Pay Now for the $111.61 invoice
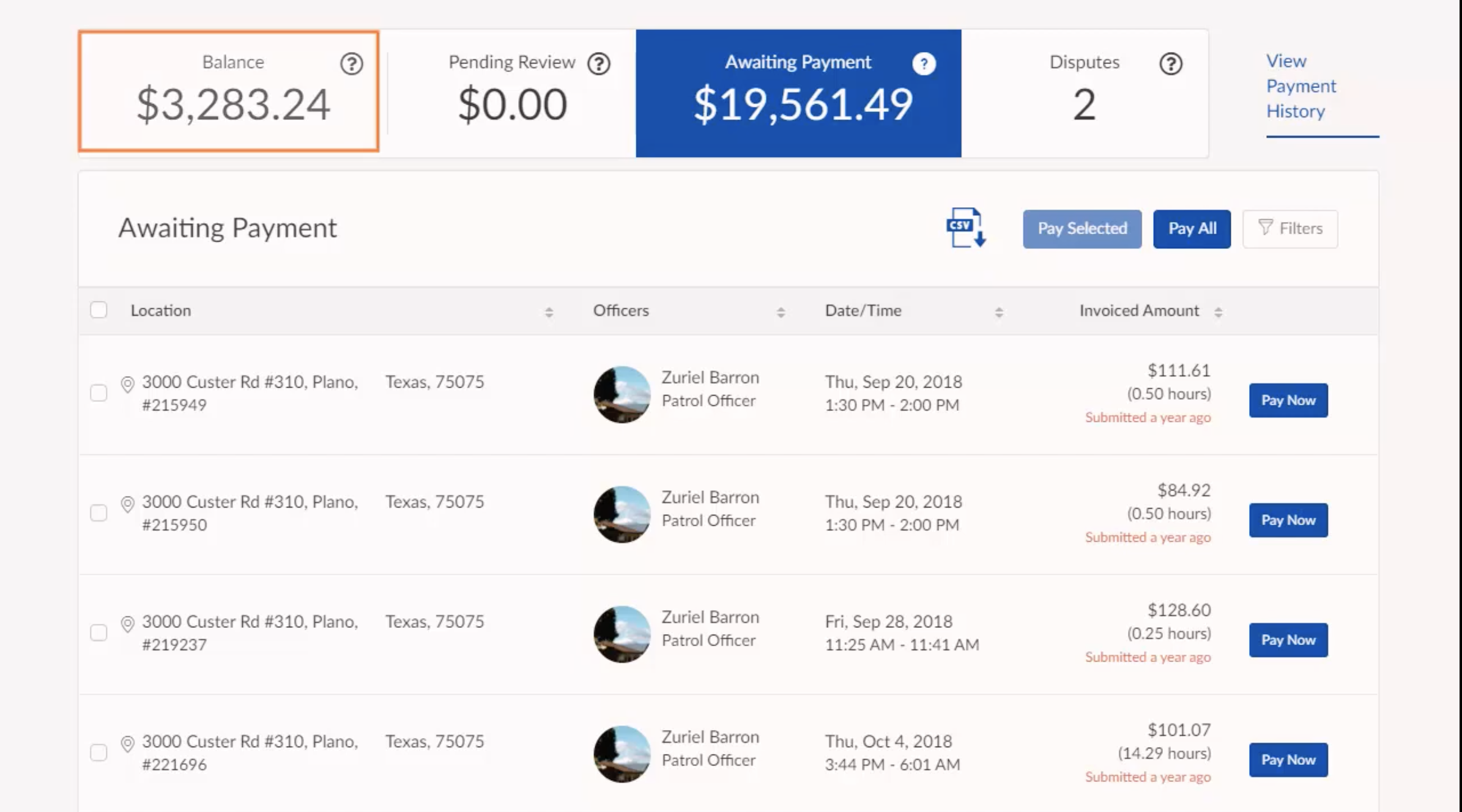This screenshot has height=812, width=1462. pos(1288,400)
